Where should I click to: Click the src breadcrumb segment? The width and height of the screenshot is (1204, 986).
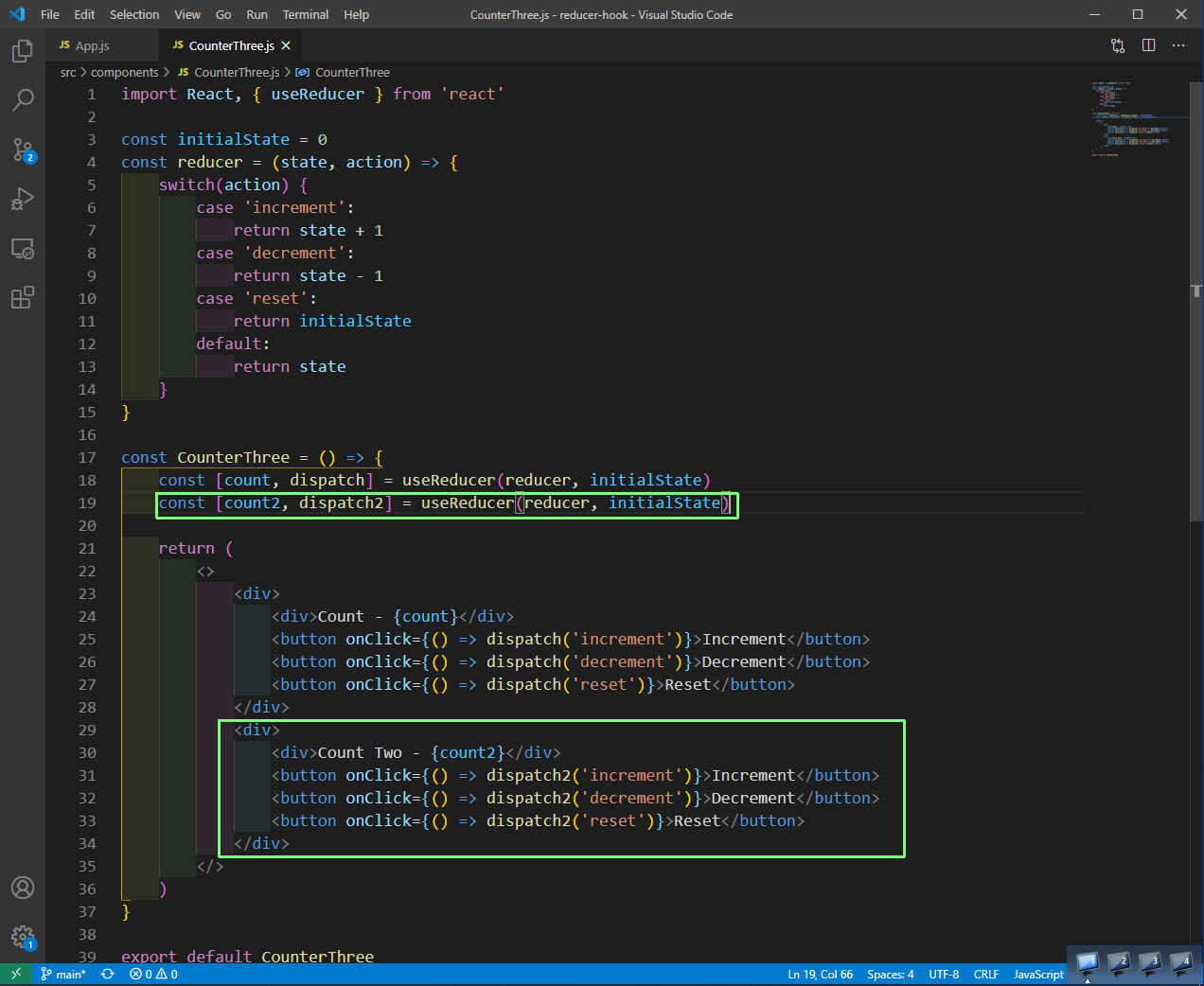68,72
